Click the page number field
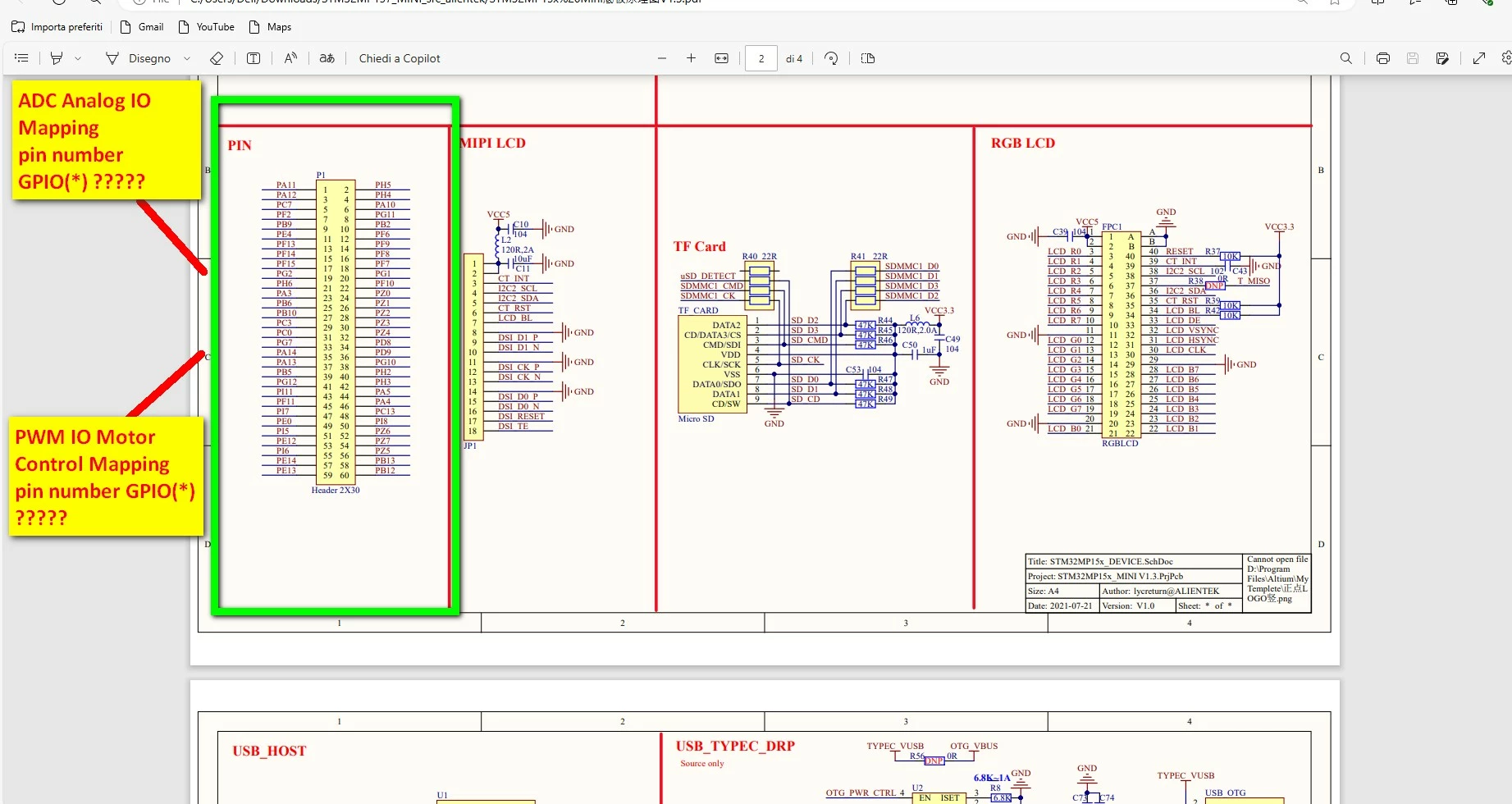Viewport: 1512px width, 804px height. pos(761,58)
